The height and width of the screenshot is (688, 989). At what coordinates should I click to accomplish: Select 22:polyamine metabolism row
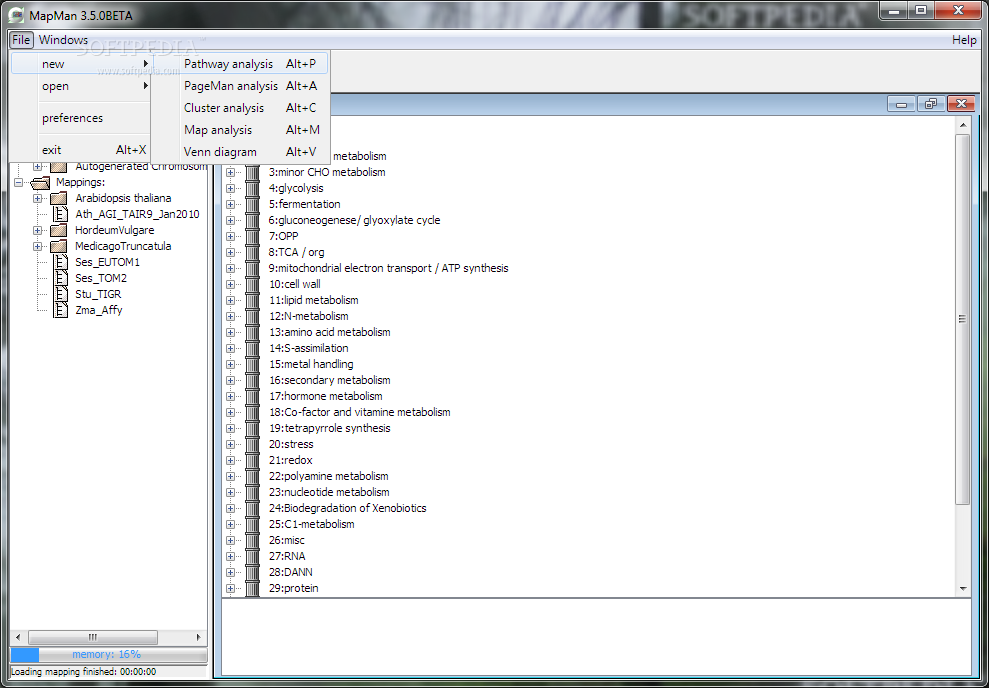coord(329,476)
